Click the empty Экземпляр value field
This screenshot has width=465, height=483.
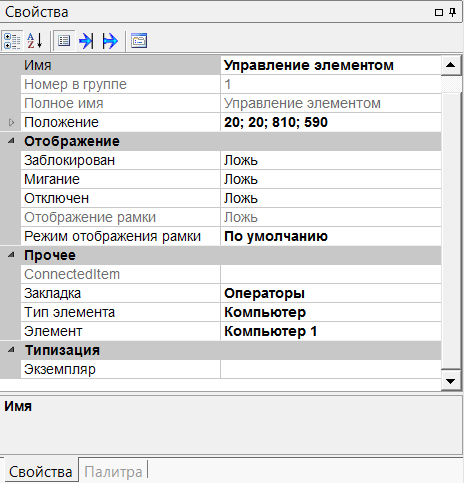[x=331, y=369]
